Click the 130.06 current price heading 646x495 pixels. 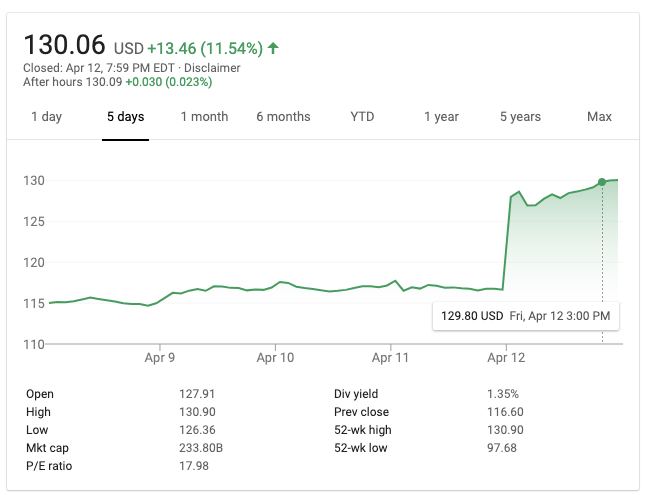[66, 46]
